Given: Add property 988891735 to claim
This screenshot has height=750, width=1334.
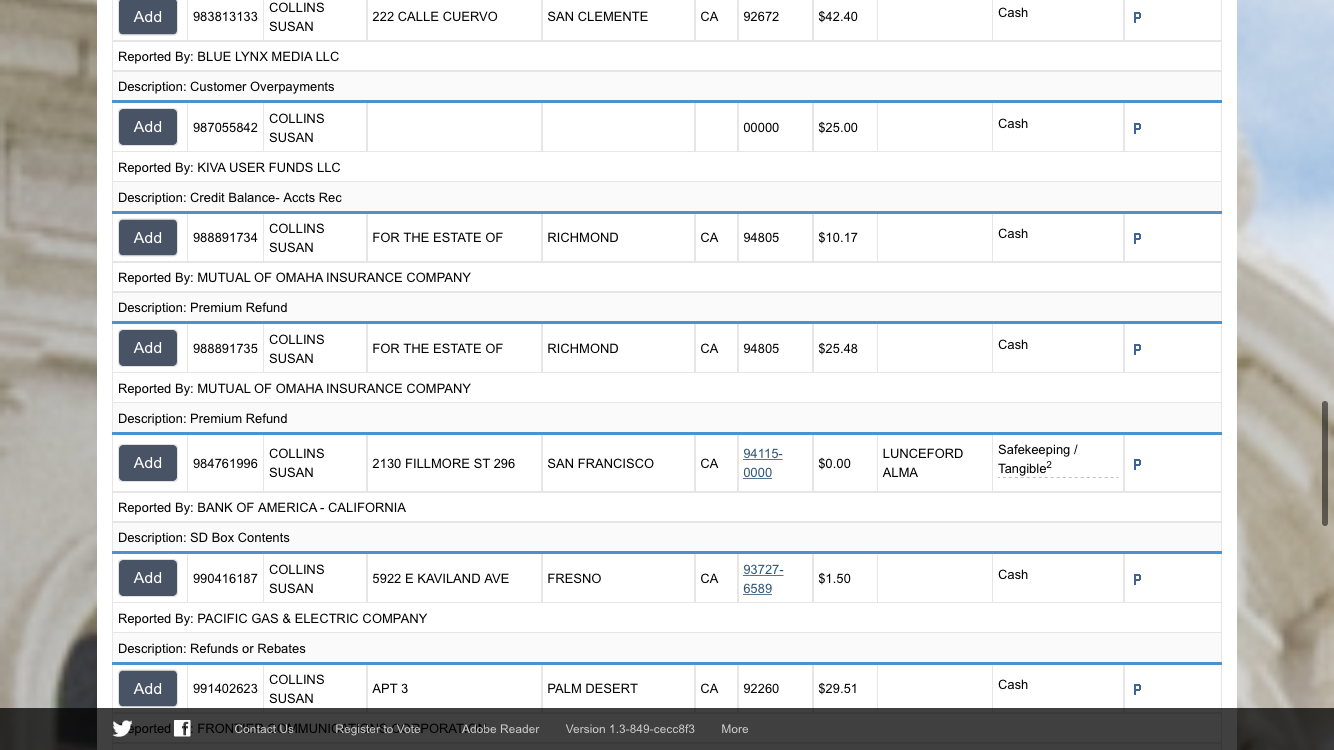Looking at the screenshot, I should click(x=148, y=348).
